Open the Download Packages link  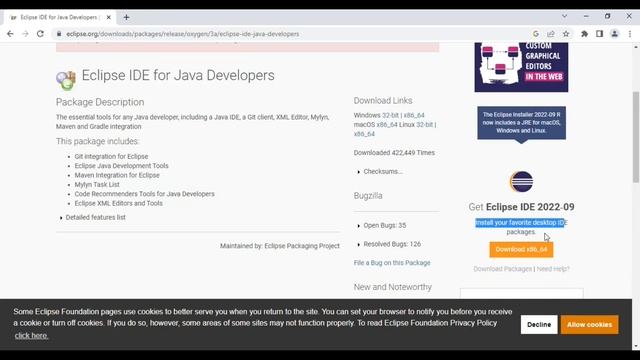pyautogui.click(x=502, y=269)
